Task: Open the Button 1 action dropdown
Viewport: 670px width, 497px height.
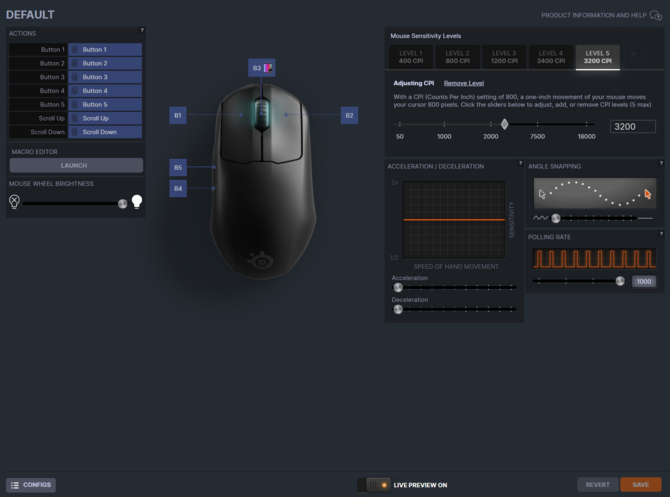Action: tap(105, 50)
